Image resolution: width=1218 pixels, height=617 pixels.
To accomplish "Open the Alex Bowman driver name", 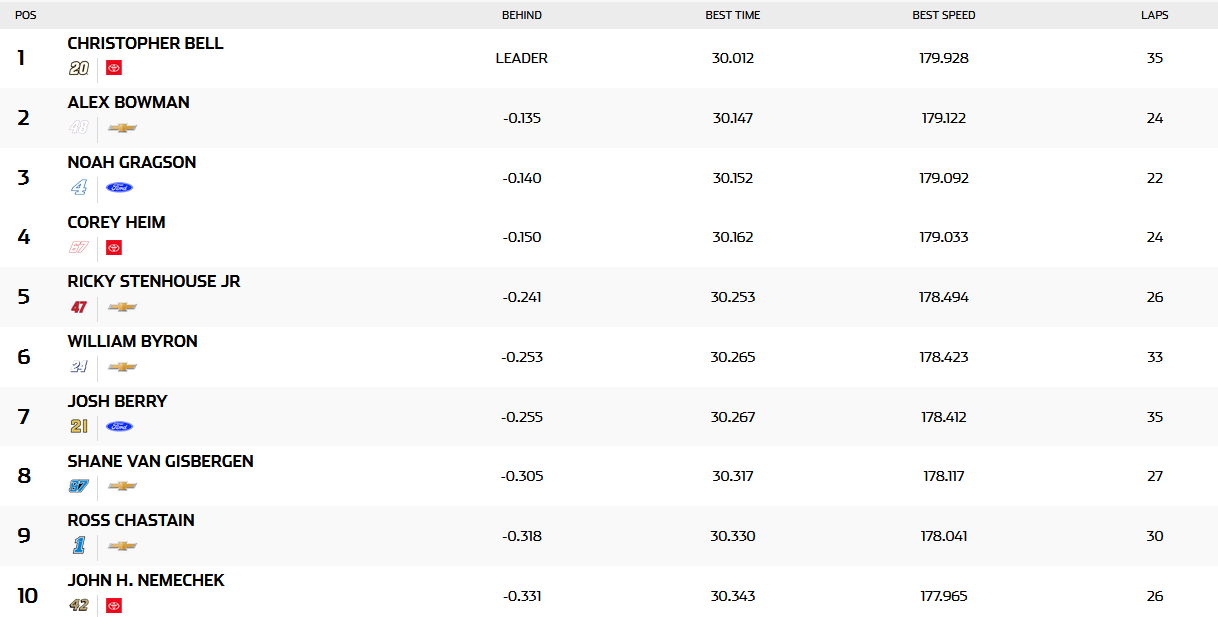I will (128, 102).
